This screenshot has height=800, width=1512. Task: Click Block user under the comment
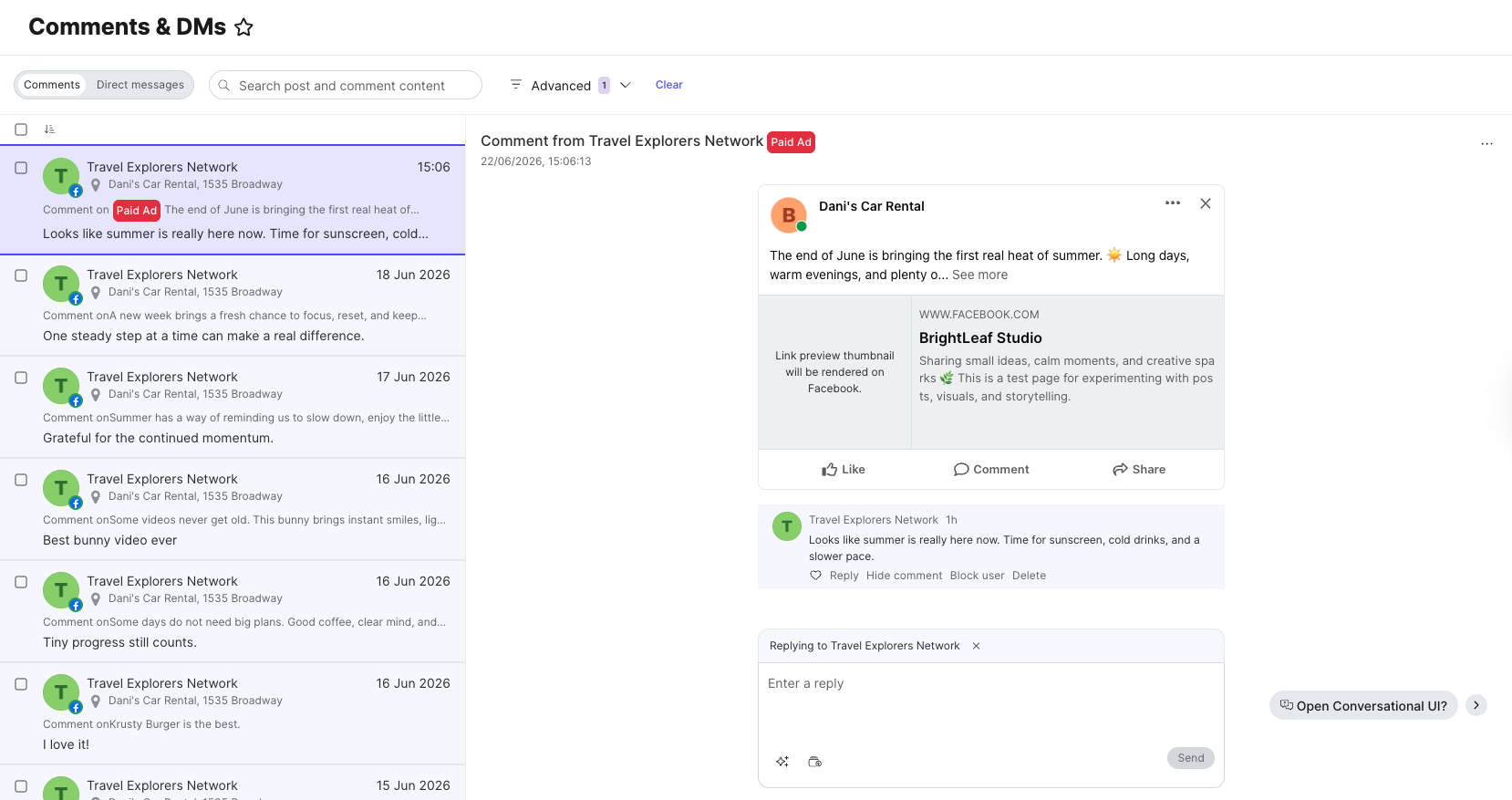(x=977, y=576)
